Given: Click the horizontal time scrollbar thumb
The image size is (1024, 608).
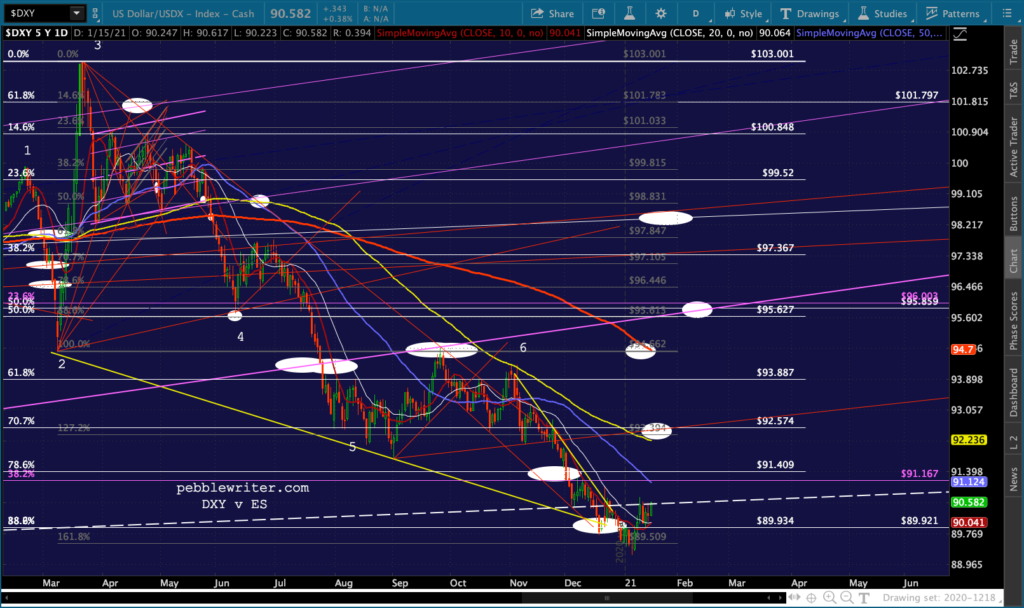Looking at the screenshot, I should [607, 598].
